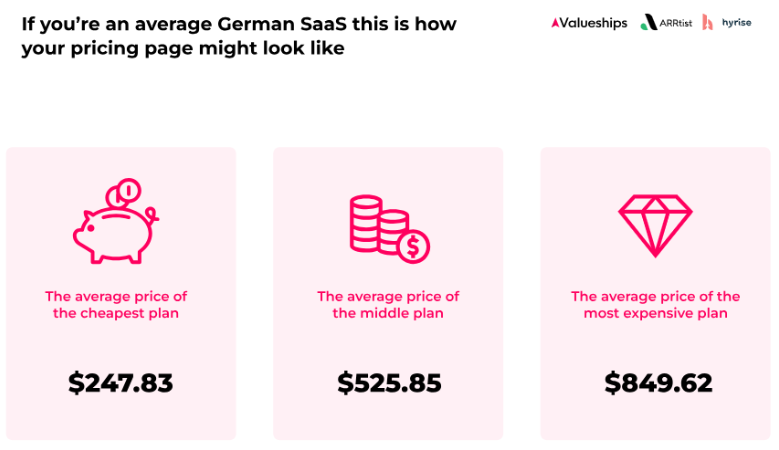Select the most expensive plan caption text
This screenshot has height=450, width=779.
point(655,305)
